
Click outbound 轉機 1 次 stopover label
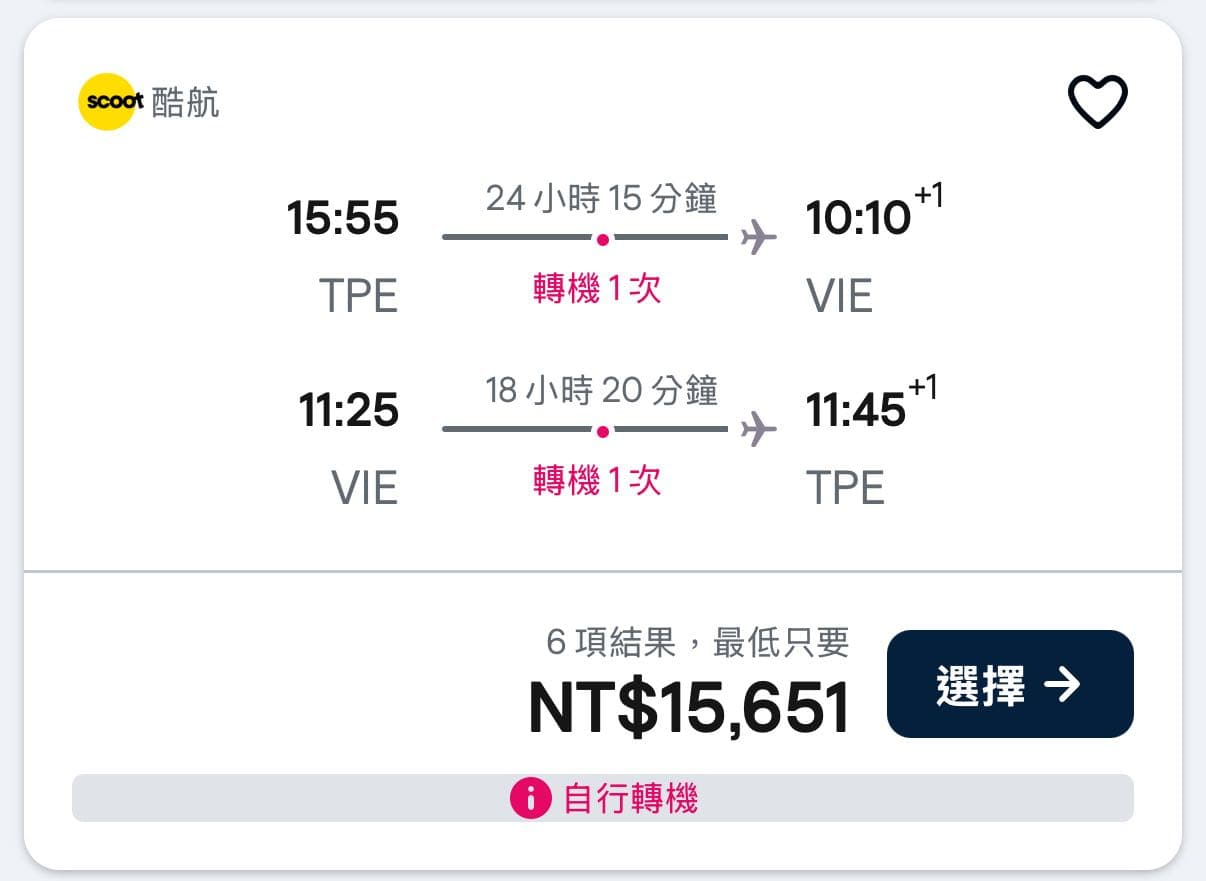597,290
